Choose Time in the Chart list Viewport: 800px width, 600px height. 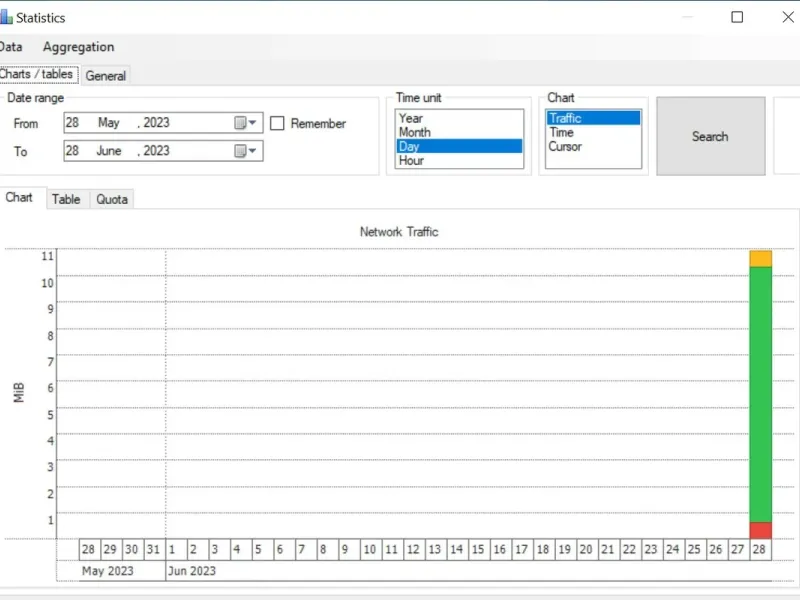tap(593, 133)
